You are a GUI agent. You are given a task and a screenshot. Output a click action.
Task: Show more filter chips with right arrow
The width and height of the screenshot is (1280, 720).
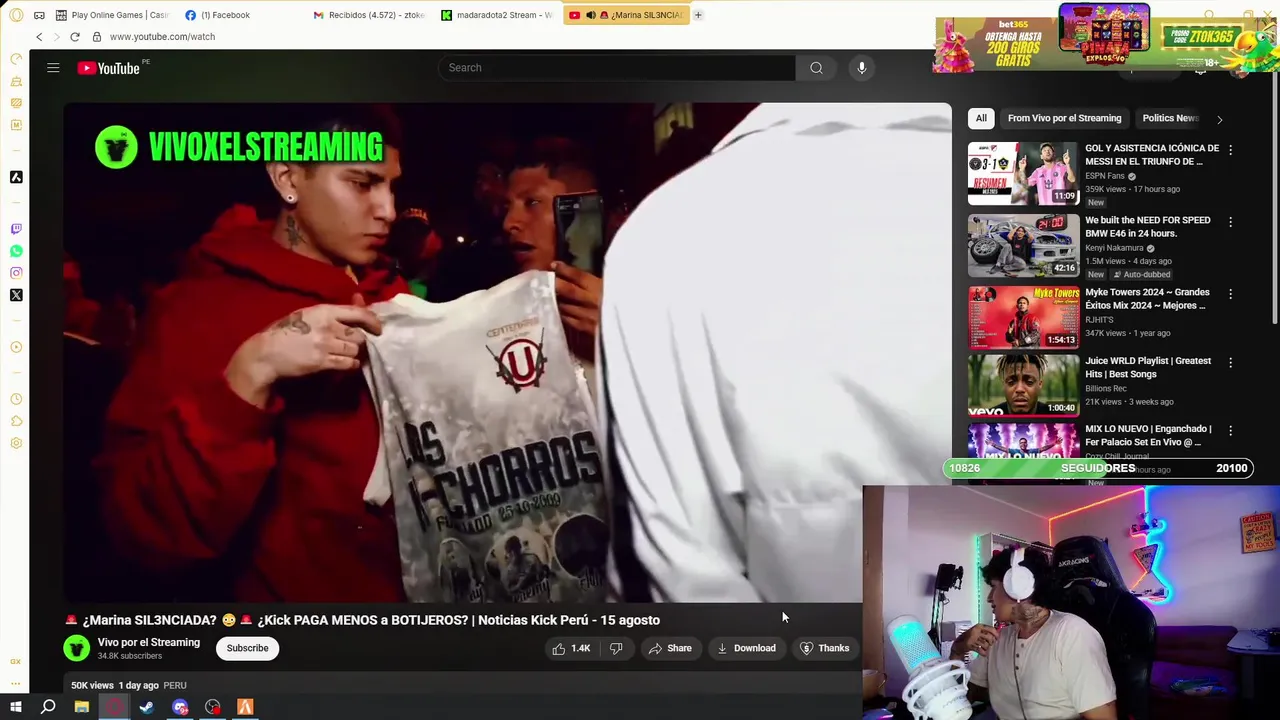pyautogui.click(x=1219, y=119)
